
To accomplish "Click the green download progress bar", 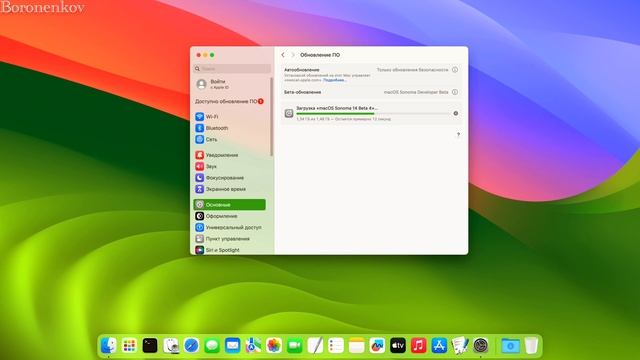I will pos(335,114).
